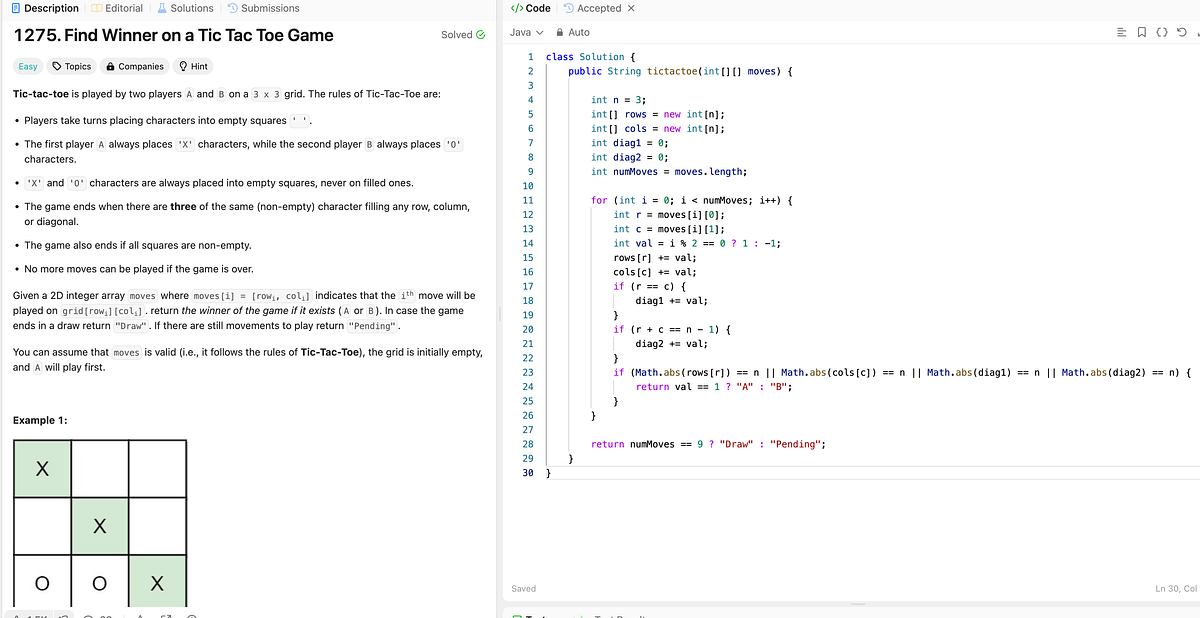Viewport: 1200px width, 618px height.
Task: Open the Companies list
Action: [x=134, y=66]
